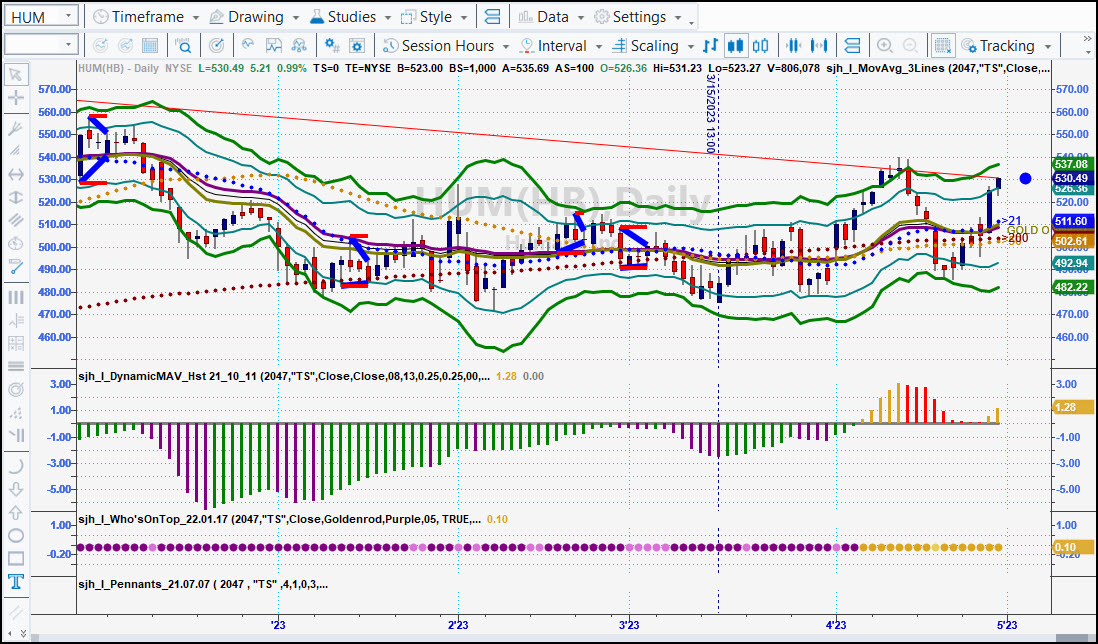
Task: Click the stacked panels icon beside Style
Action: [492, 17]
